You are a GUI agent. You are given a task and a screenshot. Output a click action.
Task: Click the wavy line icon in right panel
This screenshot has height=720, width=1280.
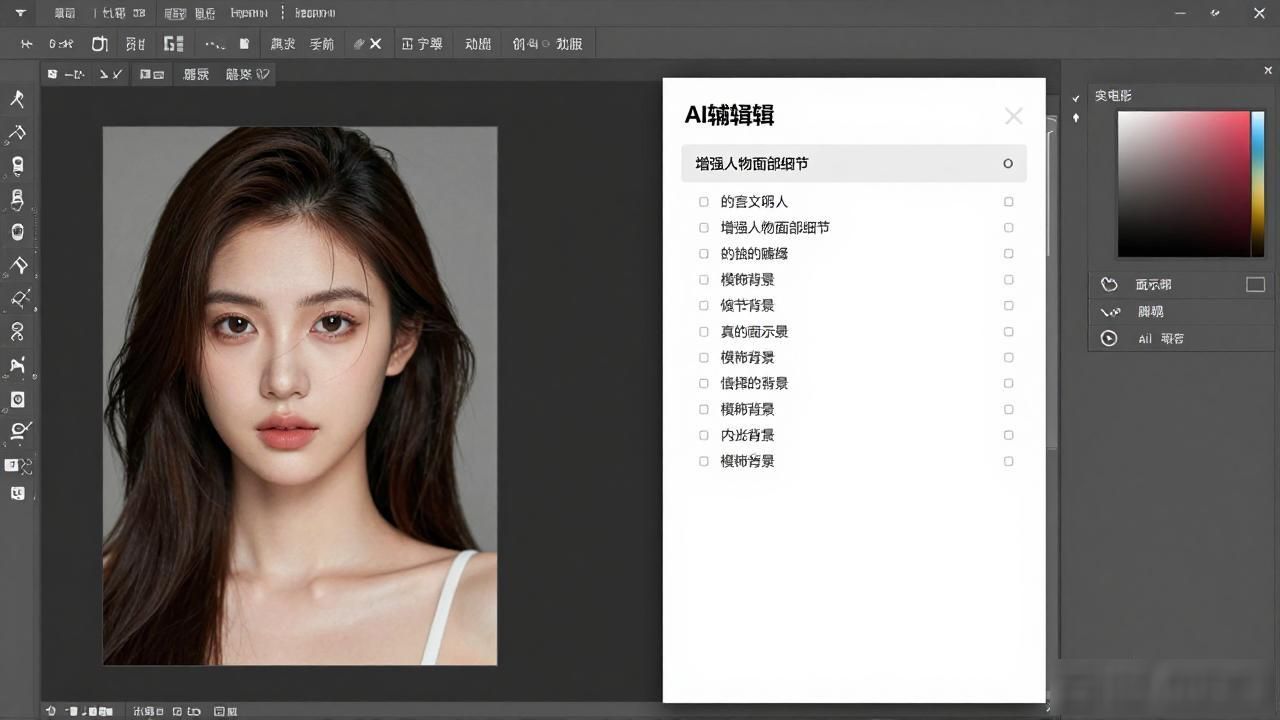(x=1109, y=312)
